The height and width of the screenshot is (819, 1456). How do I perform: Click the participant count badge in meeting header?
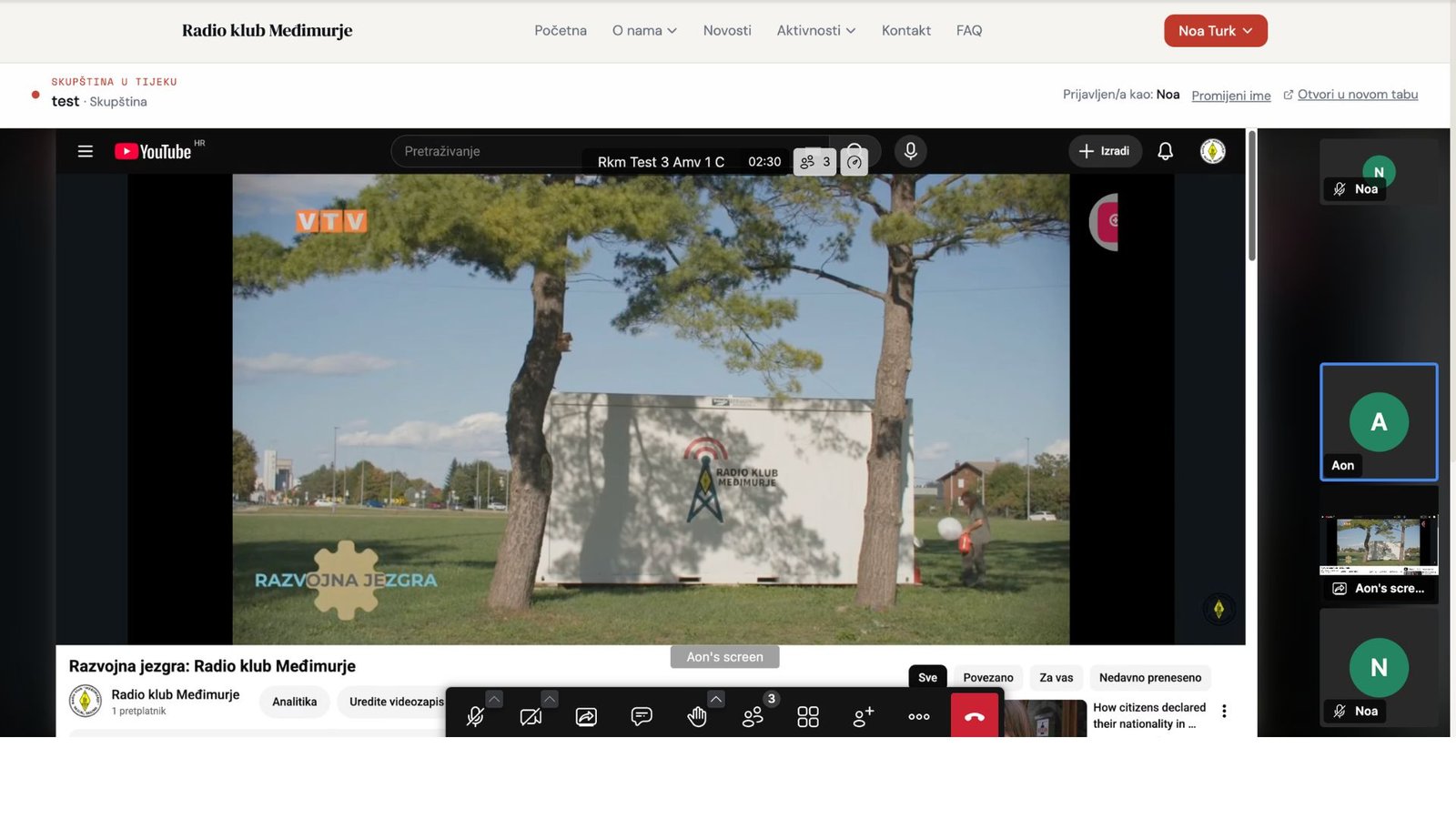coord(815,162)
